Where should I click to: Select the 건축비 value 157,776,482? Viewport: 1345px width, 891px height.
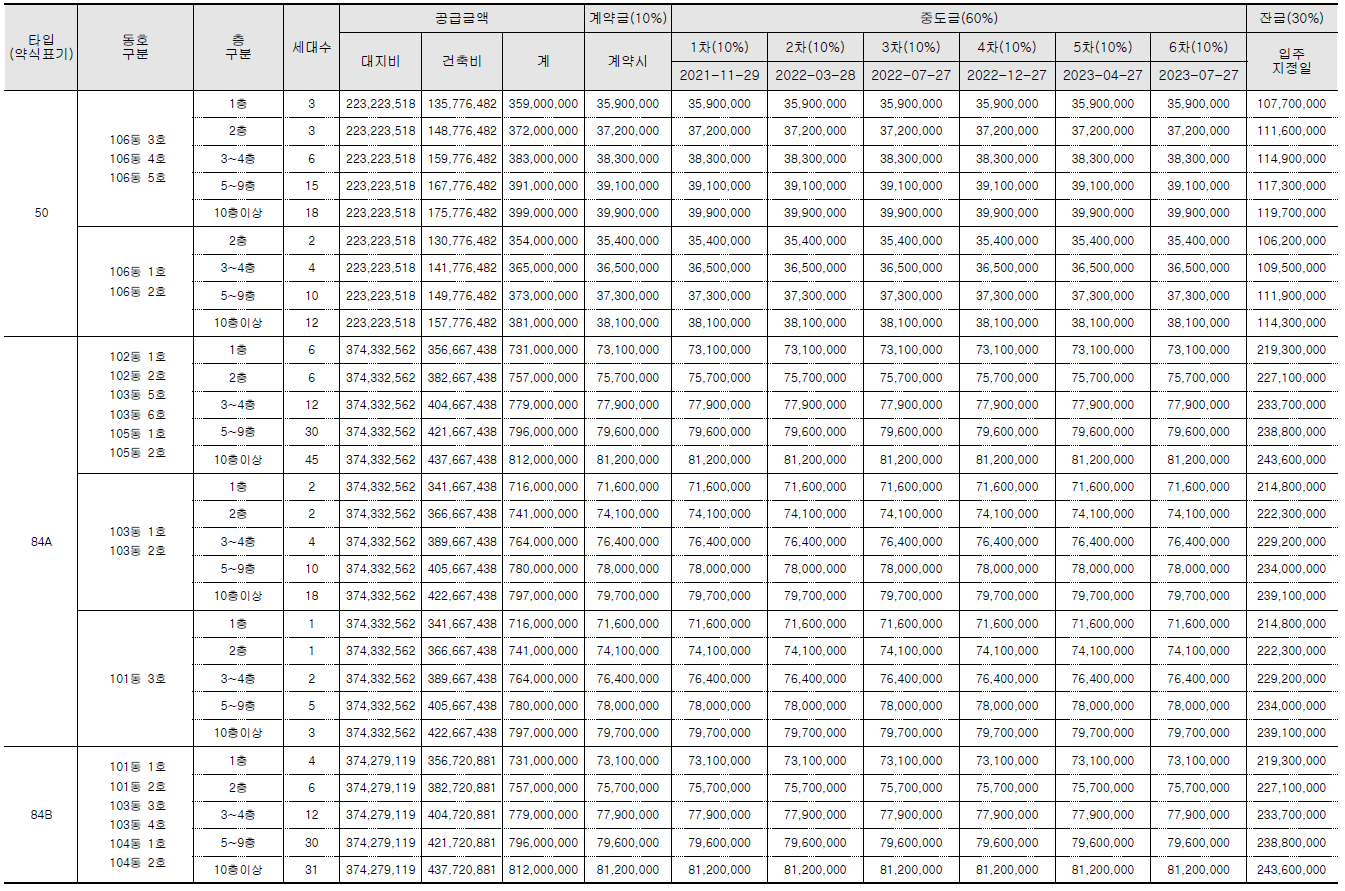[x=462, y=323]
